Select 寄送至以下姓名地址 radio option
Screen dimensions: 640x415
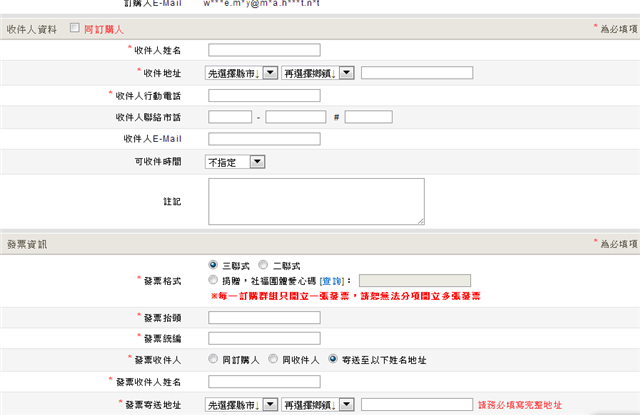pyautogui.click(x=333, y=359)
